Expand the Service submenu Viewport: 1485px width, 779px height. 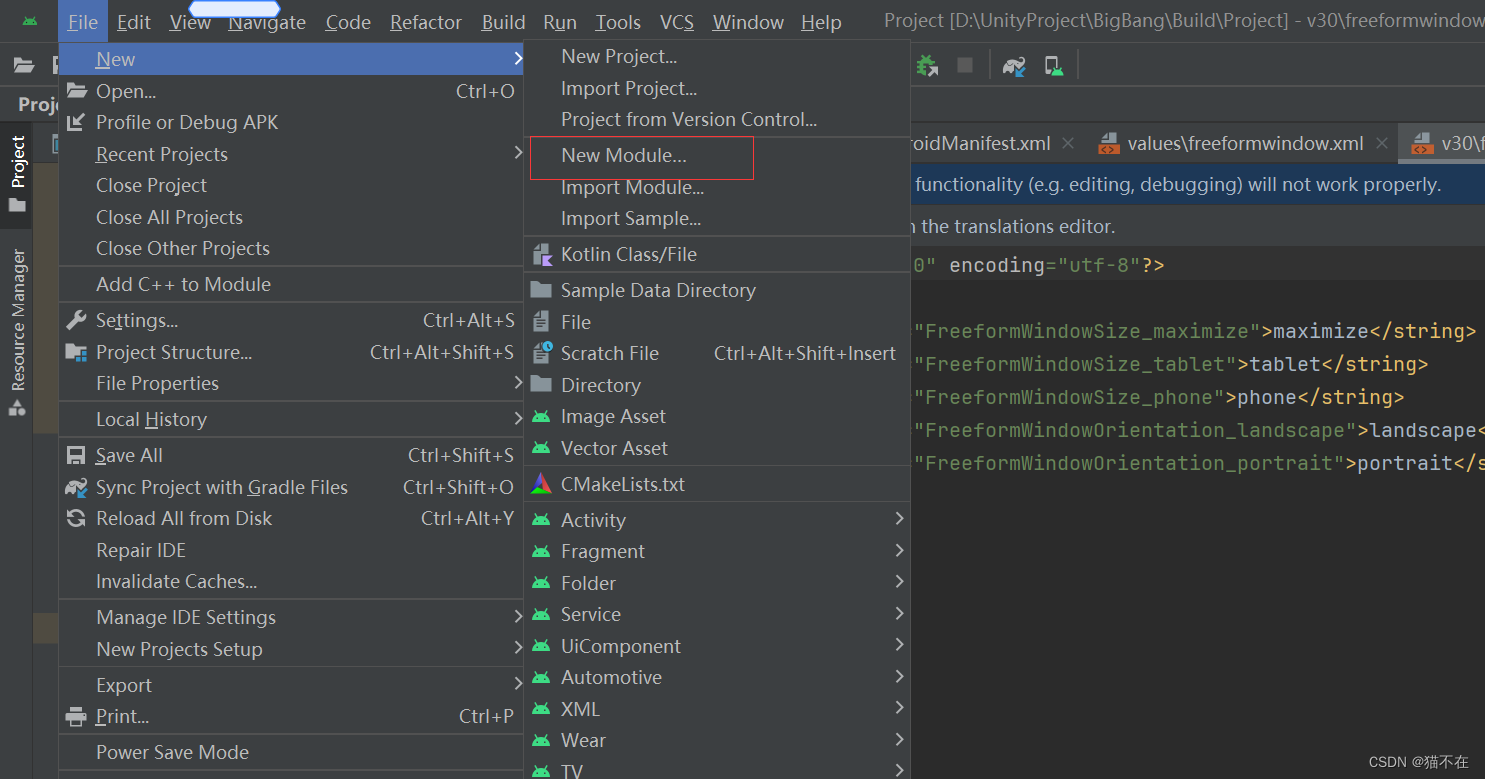pyautogui.click(x=717, y=614)
